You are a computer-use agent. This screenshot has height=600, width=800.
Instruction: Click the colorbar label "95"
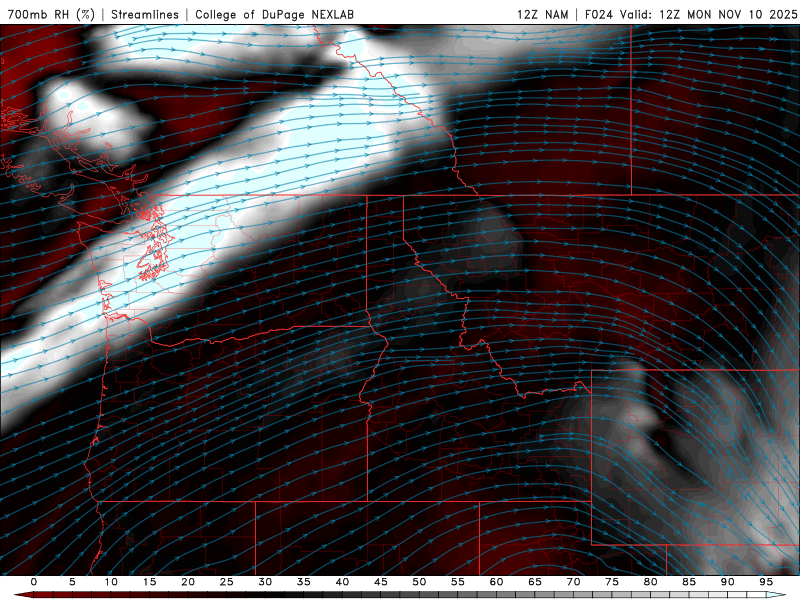[x=766, y=582]
